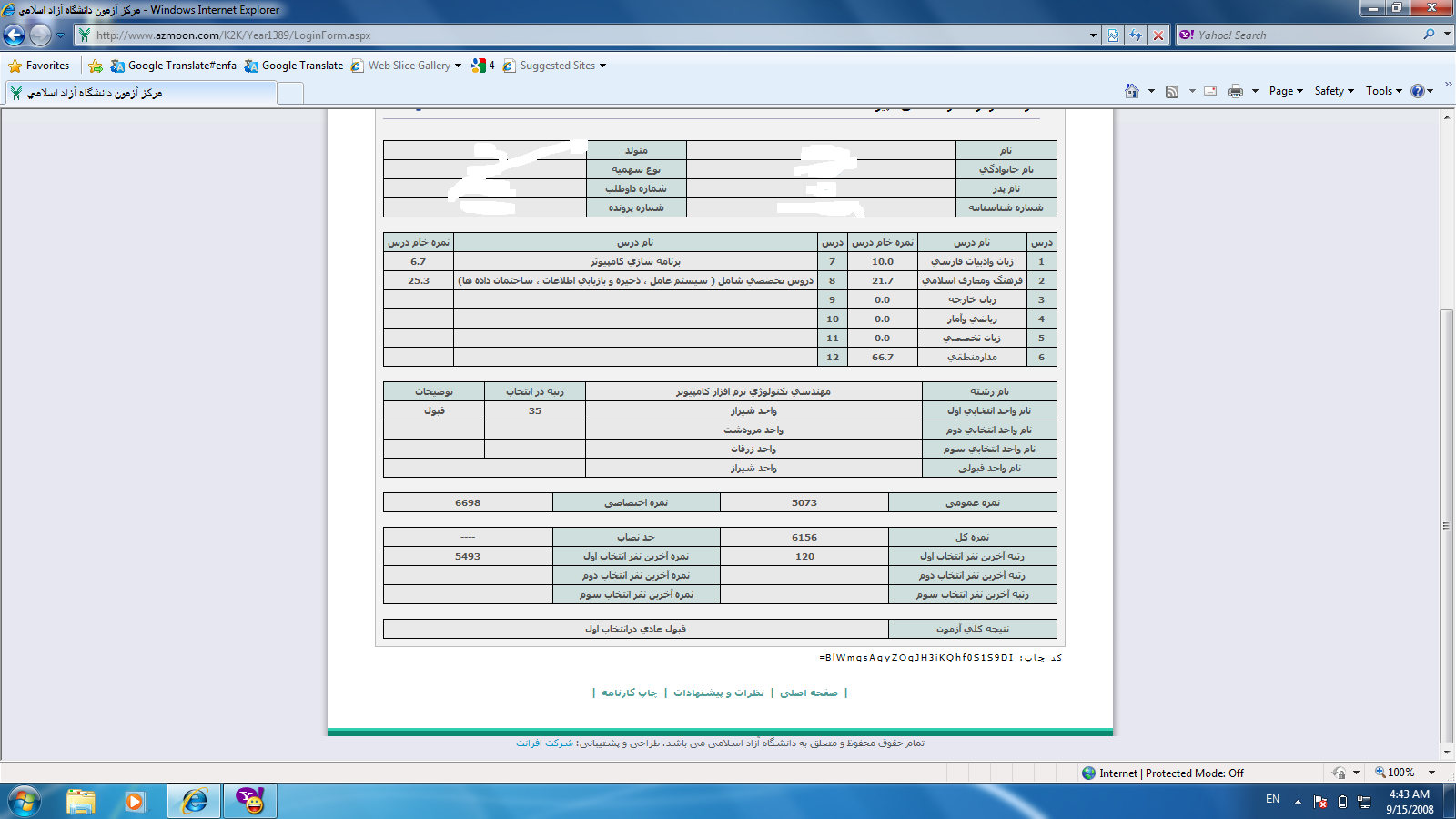Open the Tools menu
The width and height of the screenshot is (1456, 819).
1383,91
